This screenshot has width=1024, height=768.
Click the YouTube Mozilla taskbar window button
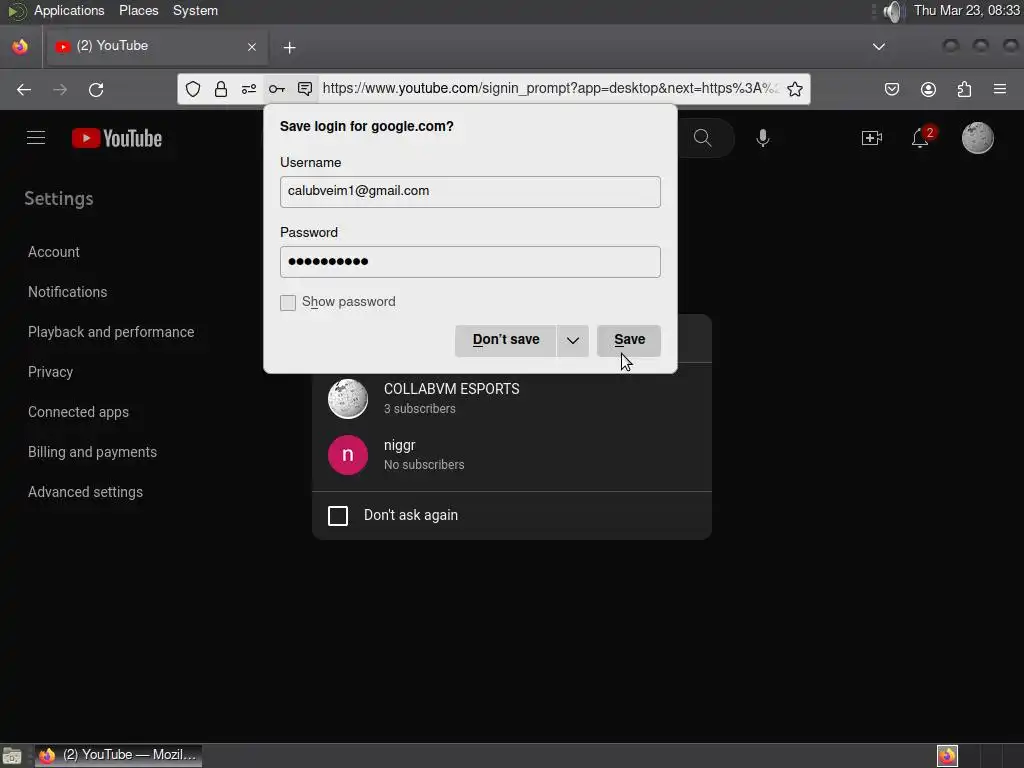[x=118, y=756]
